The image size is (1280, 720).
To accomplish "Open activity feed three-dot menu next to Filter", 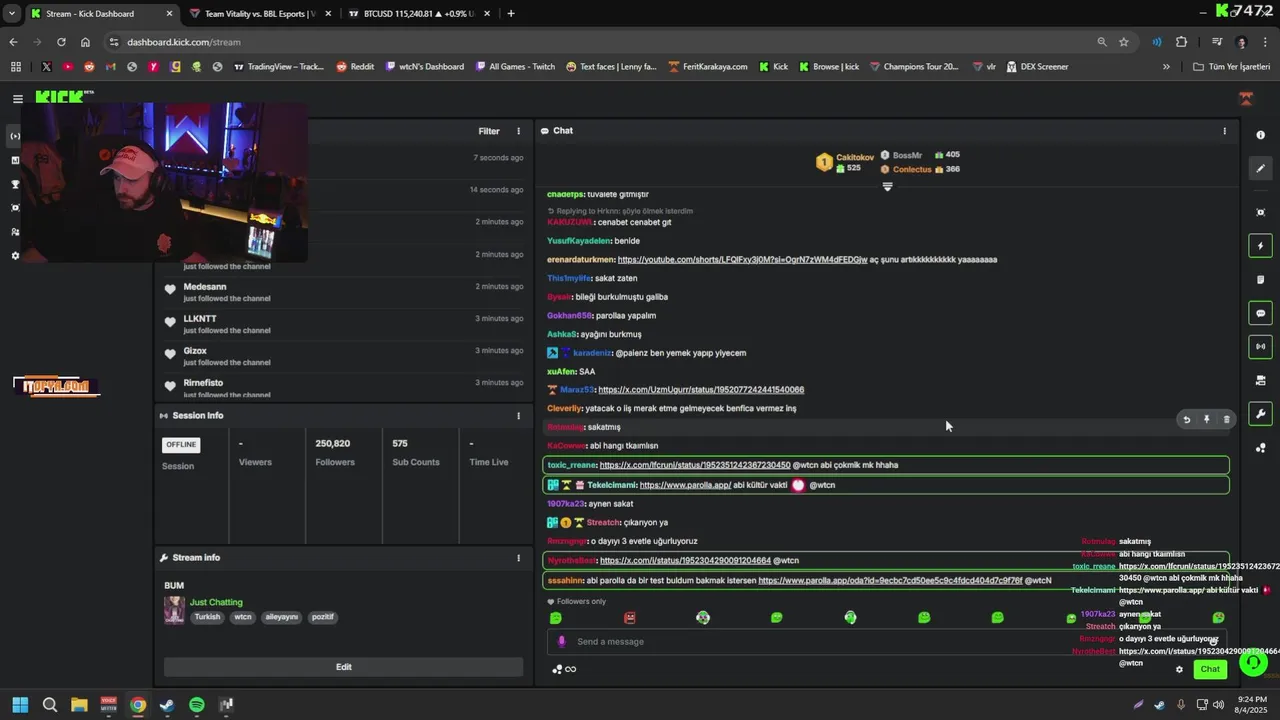I will coord(518,131).
